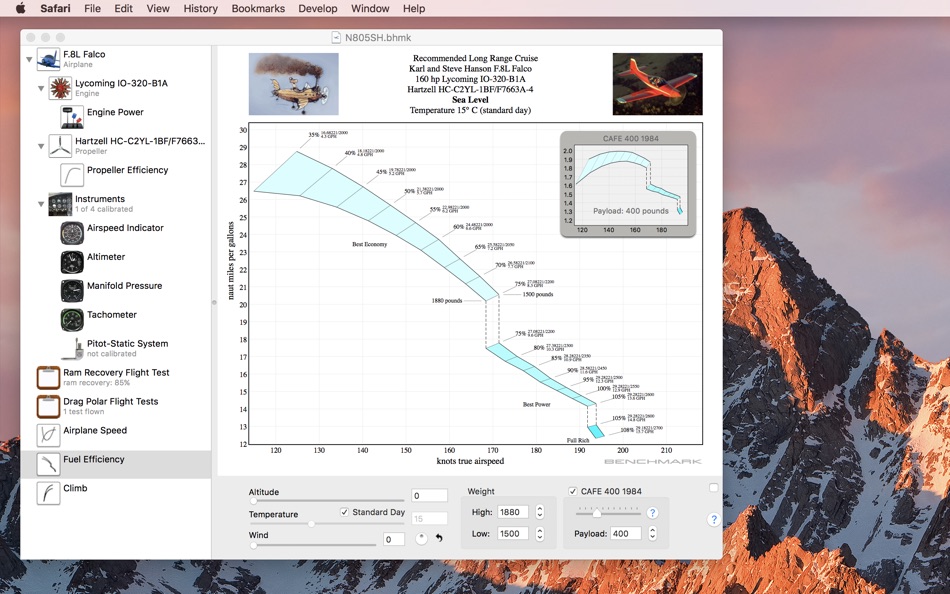Open the Airplane Speed chart icon
Screen dimensions: 950x594
[x=48, y=435]
